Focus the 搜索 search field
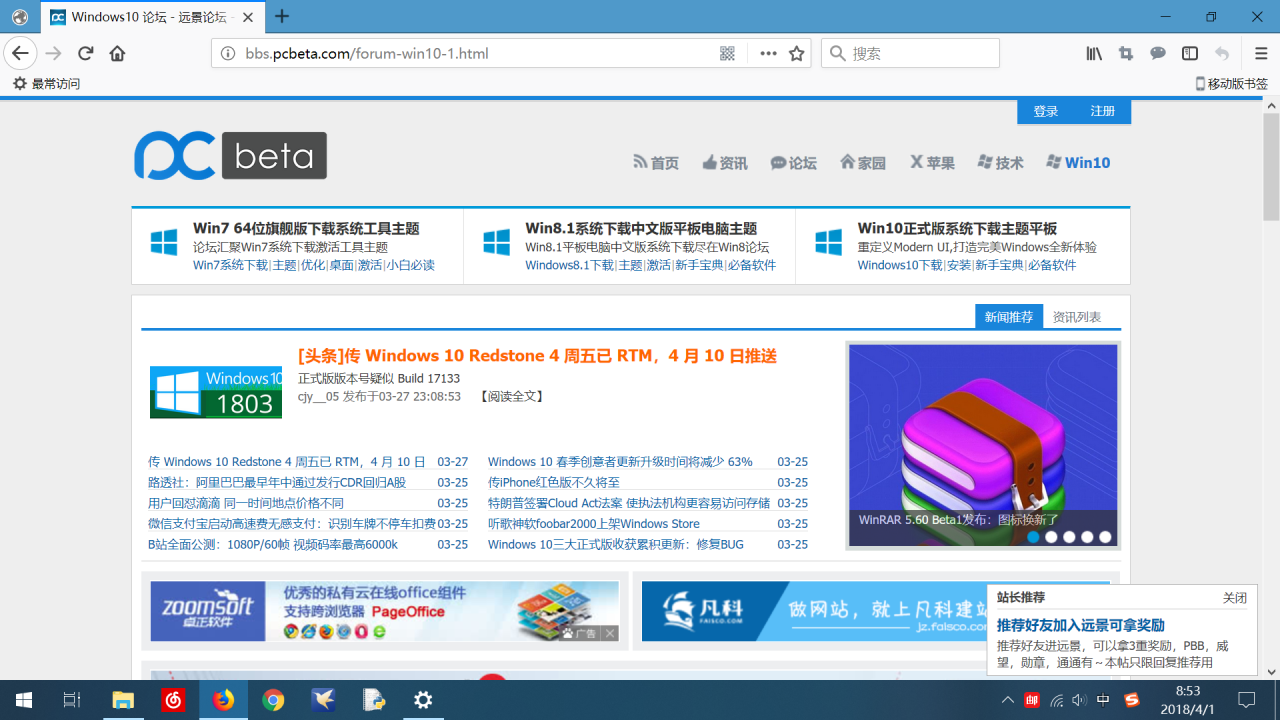The image size is (1280, 720). point(910,53)
